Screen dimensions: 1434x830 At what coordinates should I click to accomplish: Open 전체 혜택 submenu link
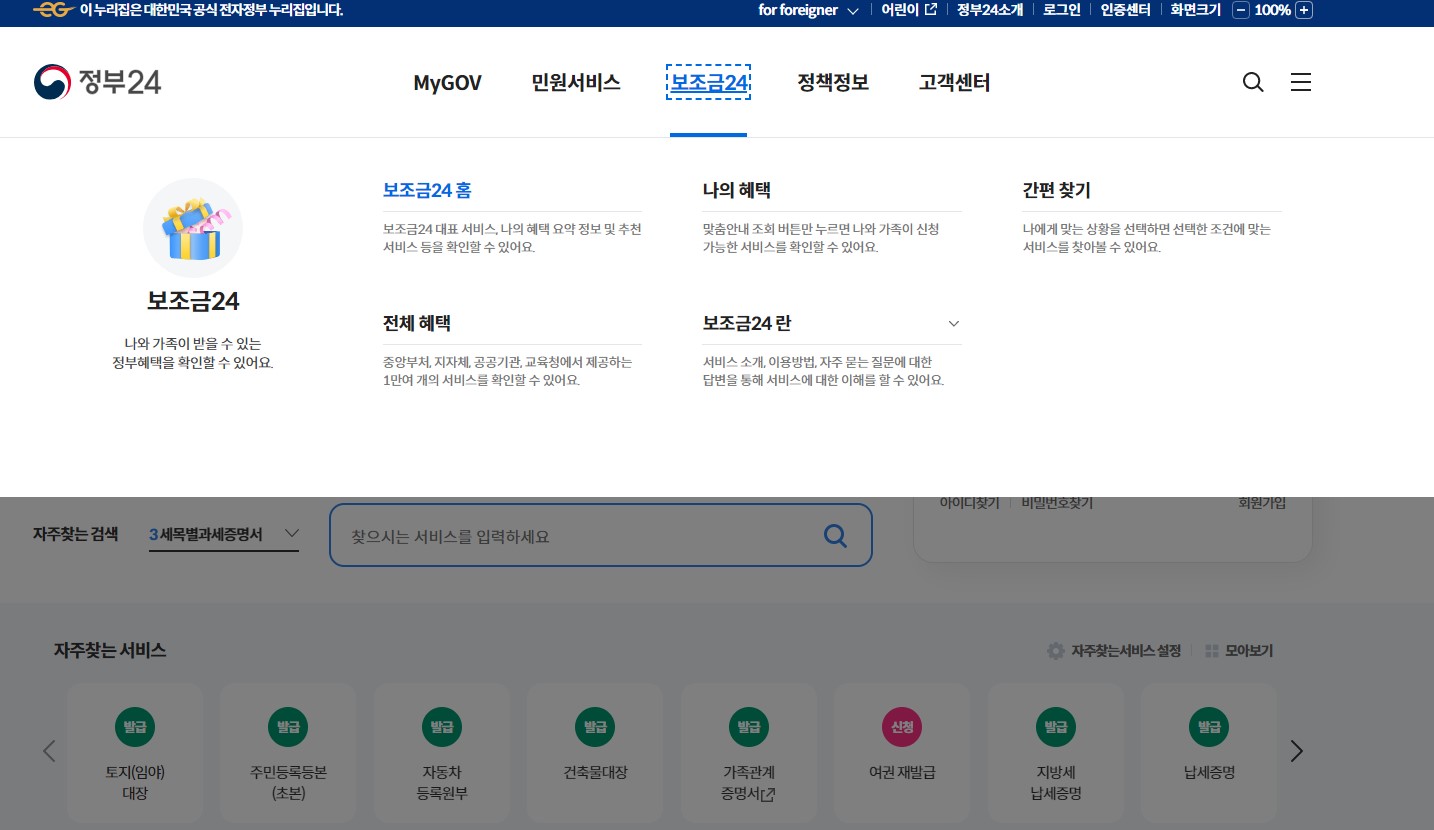pos(417,324)
